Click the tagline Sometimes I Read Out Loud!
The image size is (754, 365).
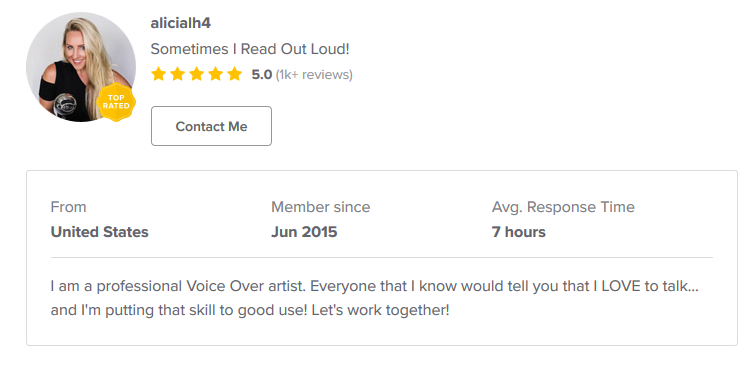[250, 49]
